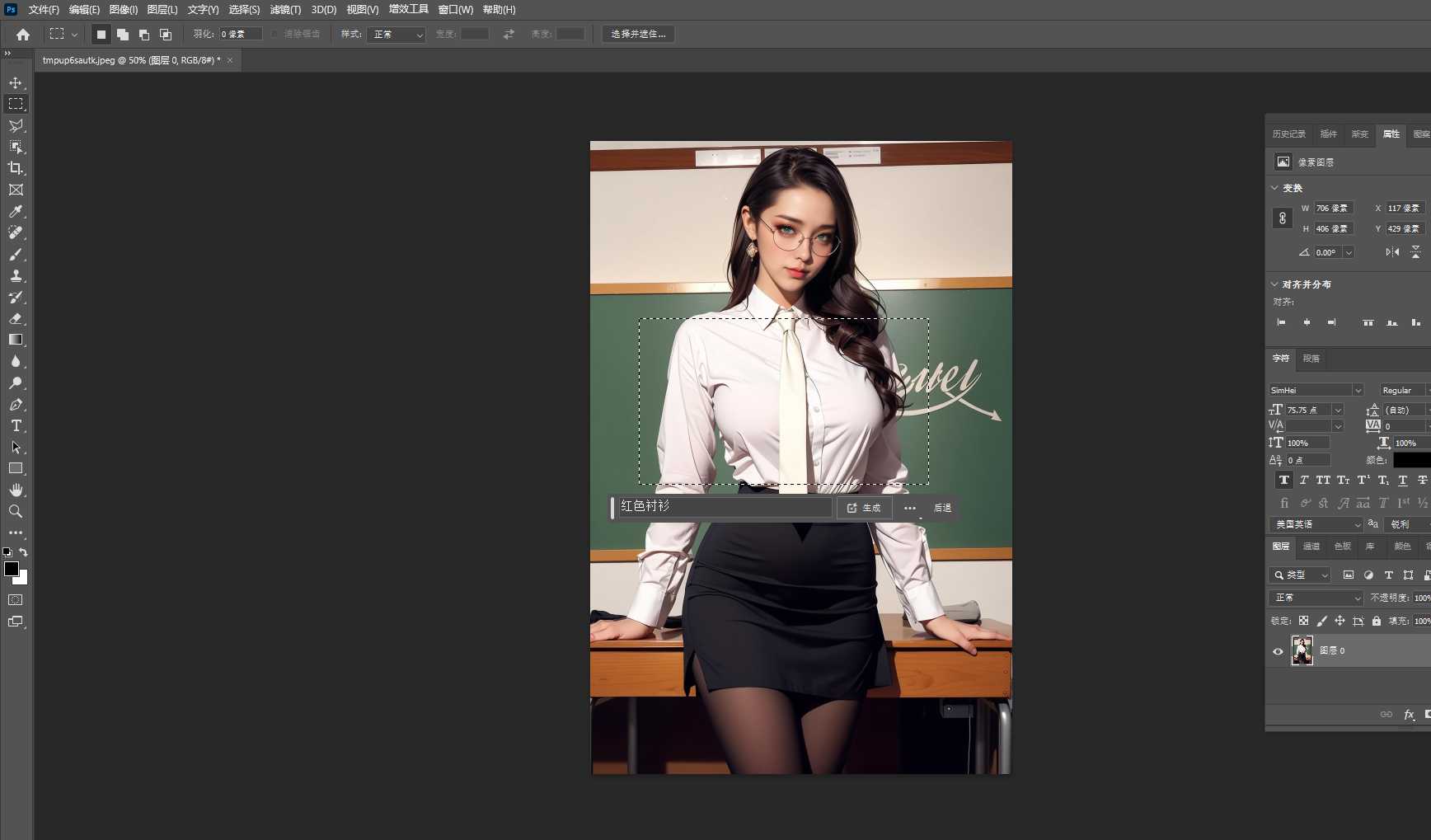
Task: Select the Crop tool
Action: click(16, 168)
